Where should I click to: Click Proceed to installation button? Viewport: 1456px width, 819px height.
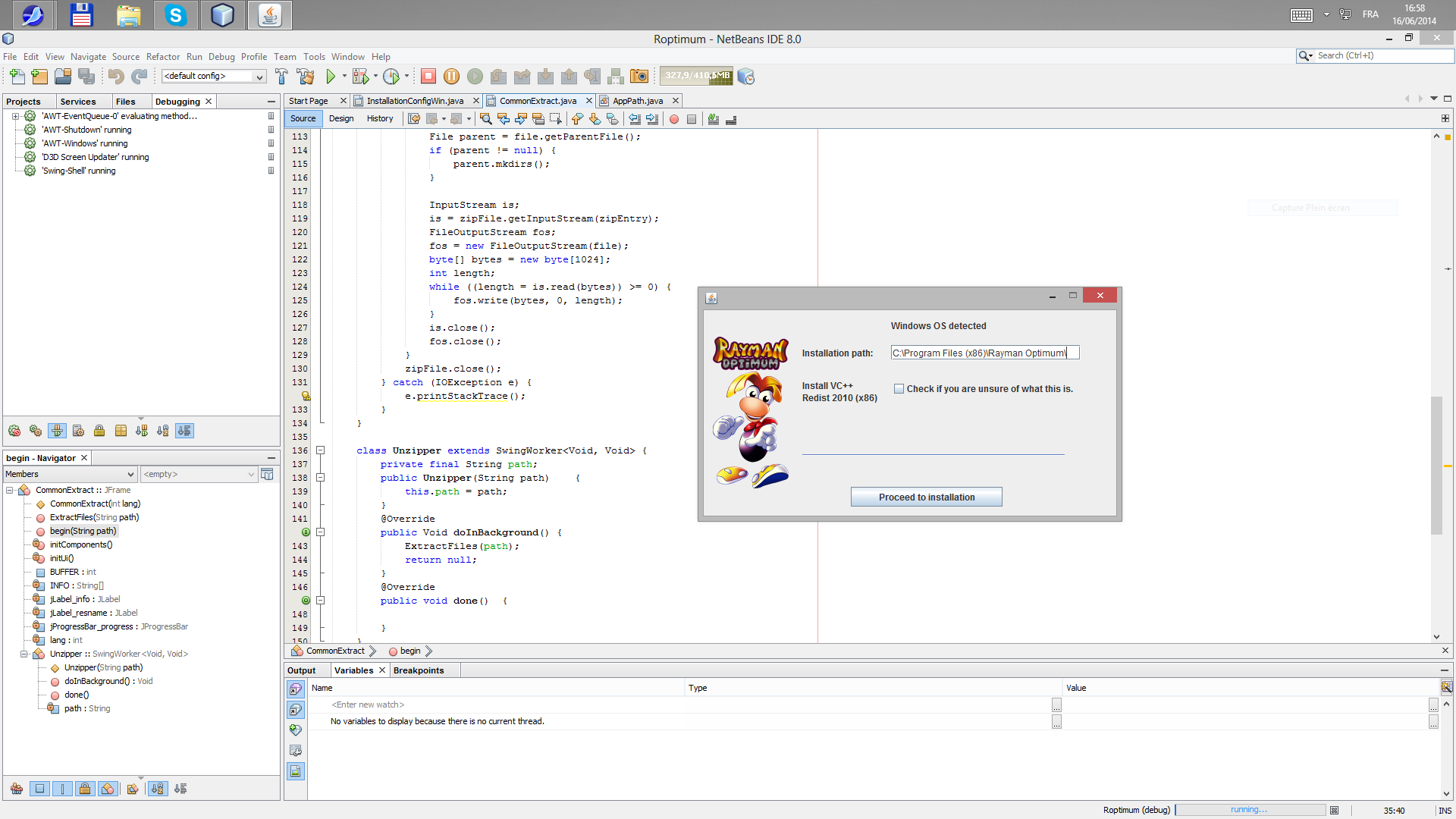click(x=927, y=497)
